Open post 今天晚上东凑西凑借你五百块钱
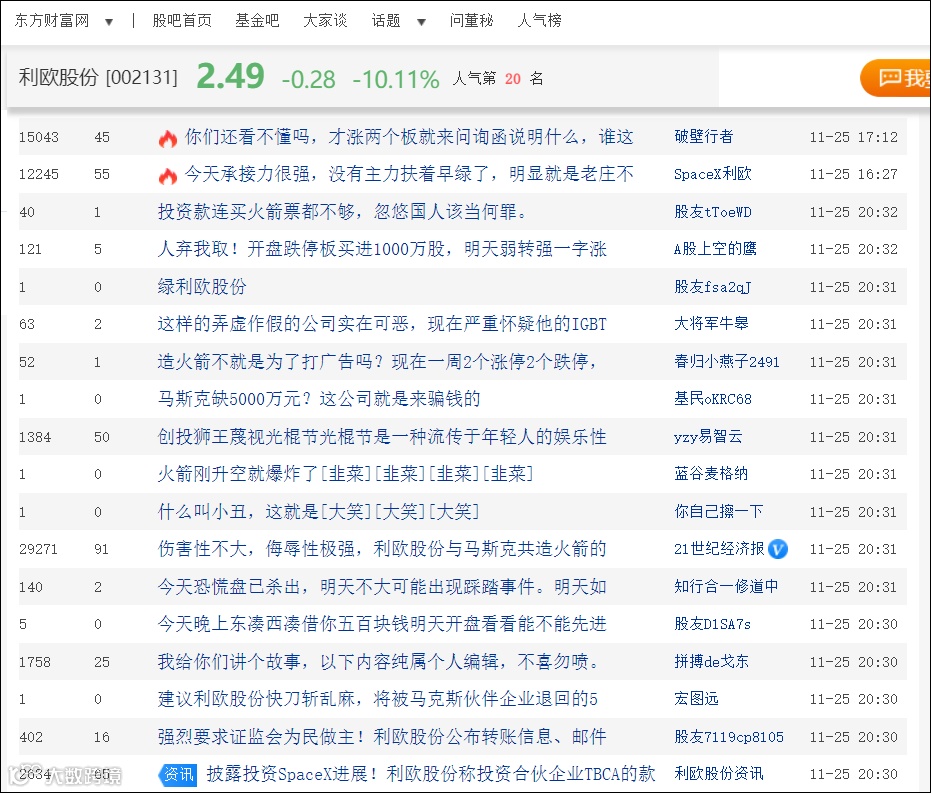Image resolution: width=931 pixels, height=793 pixels. click(382, 623)
